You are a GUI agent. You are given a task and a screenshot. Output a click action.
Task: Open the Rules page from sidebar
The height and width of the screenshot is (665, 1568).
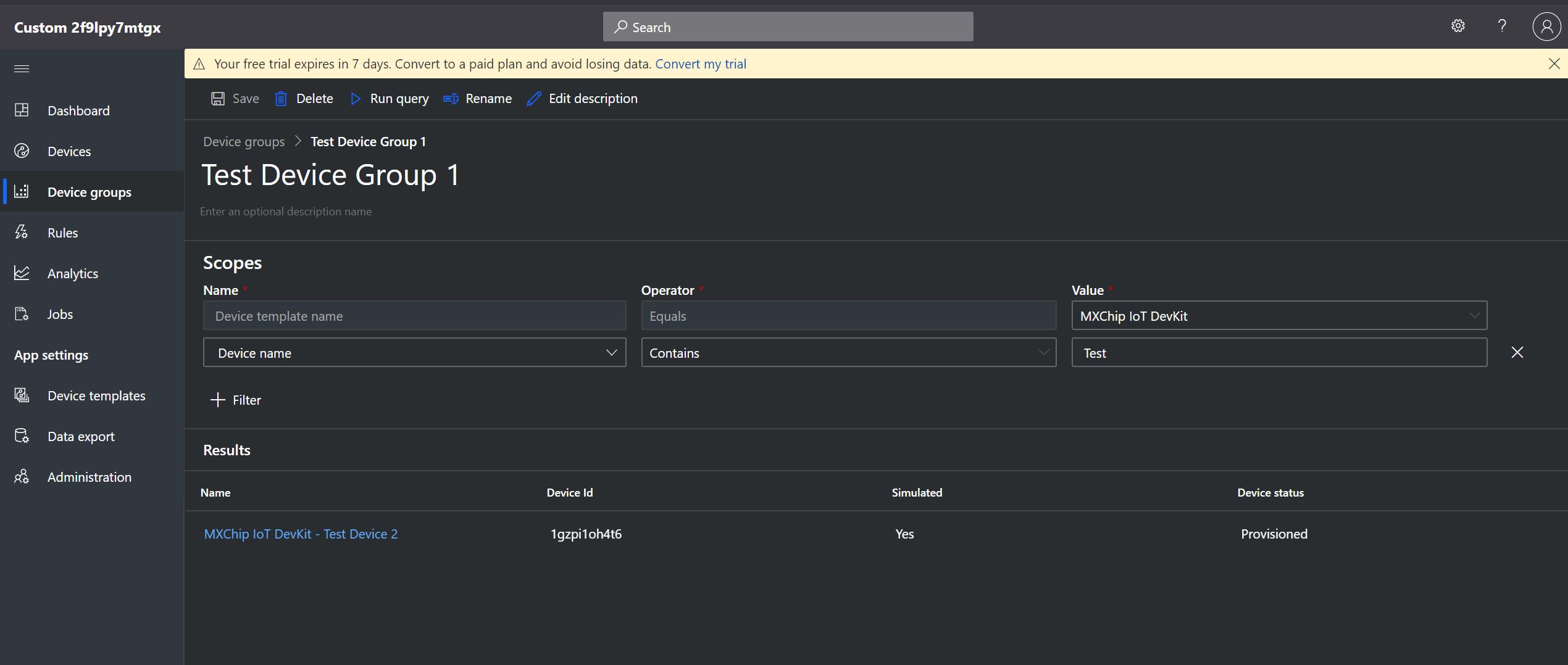pos(62,233)
